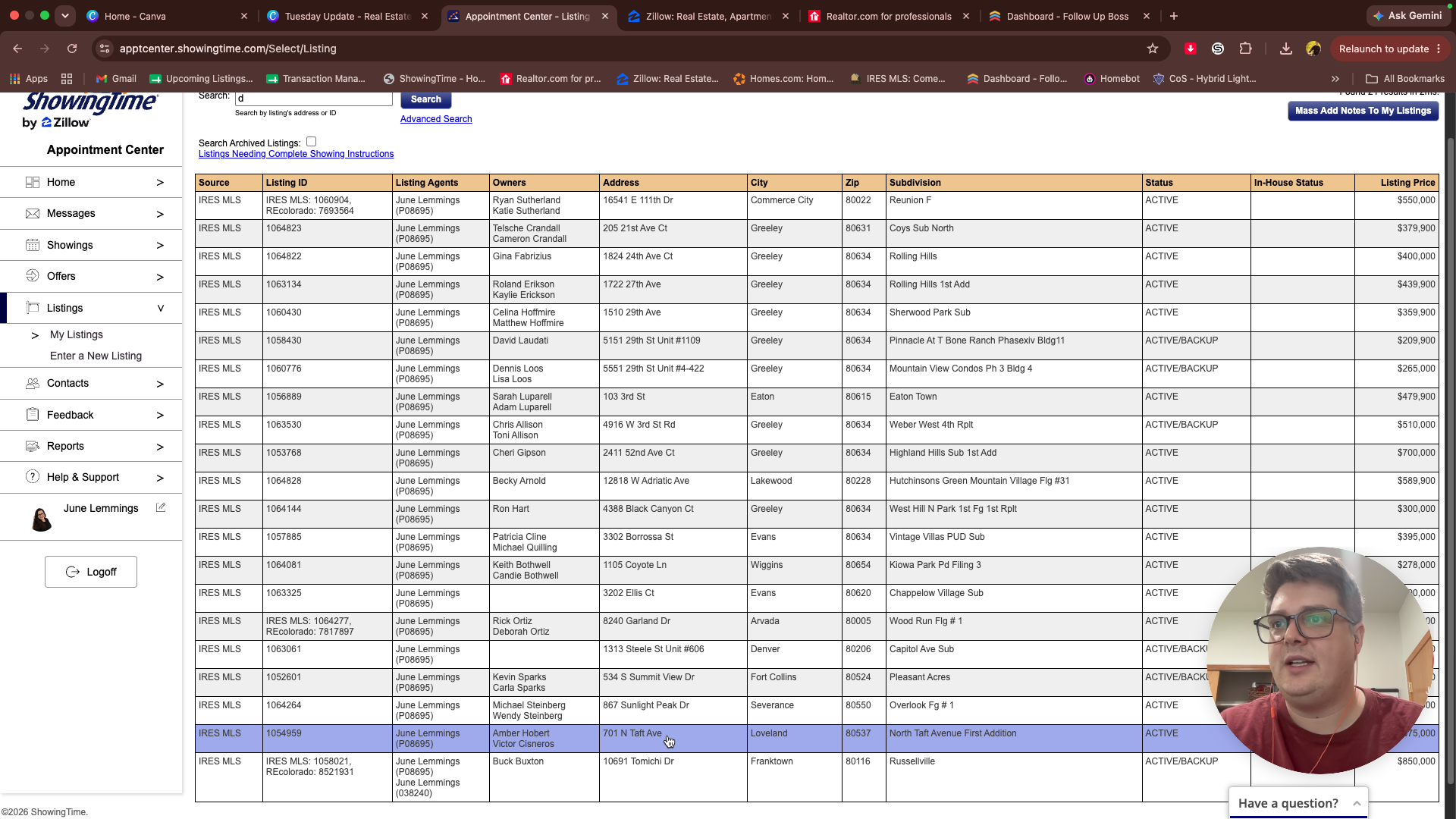Select My Listings submenu item
This screenshot has width=1456, height=819.
pos(76,335)
